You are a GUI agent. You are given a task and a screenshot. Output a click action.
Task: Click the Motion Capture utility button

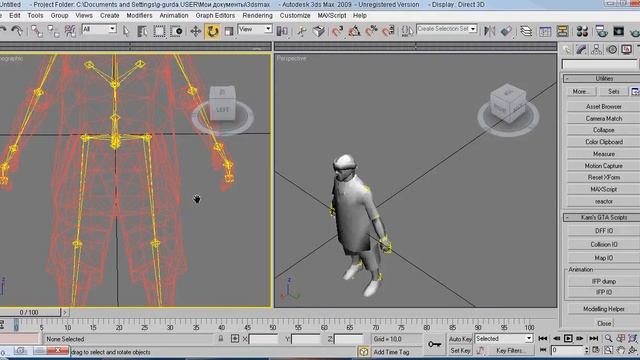(x=604, y=166)
